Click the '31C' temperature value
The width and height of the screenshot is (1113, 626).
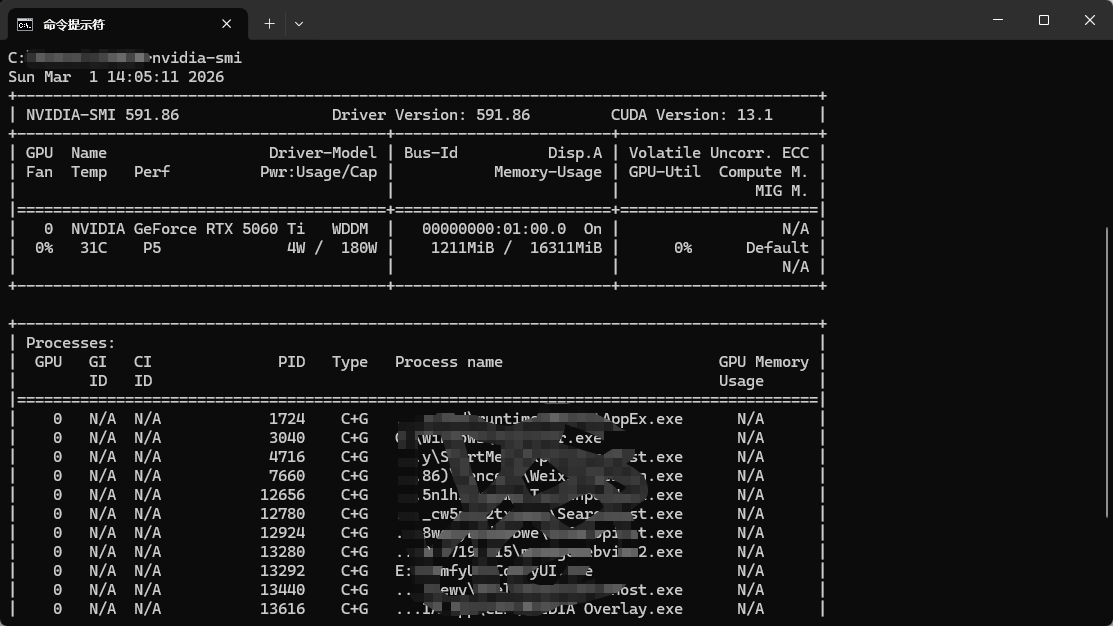click(93, 248)
